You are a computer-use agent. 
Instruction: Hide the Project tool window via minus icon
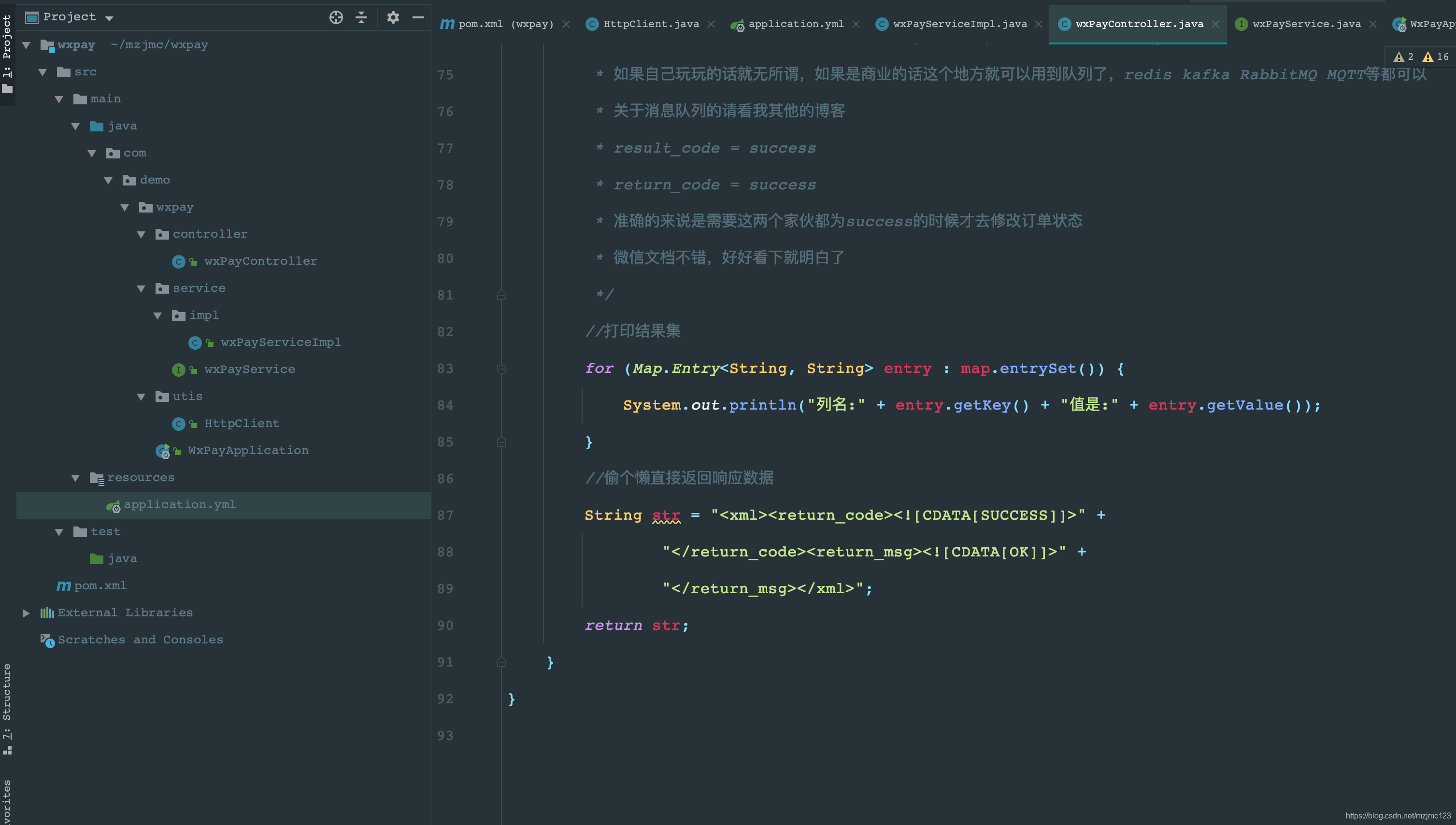click(418, 17)
